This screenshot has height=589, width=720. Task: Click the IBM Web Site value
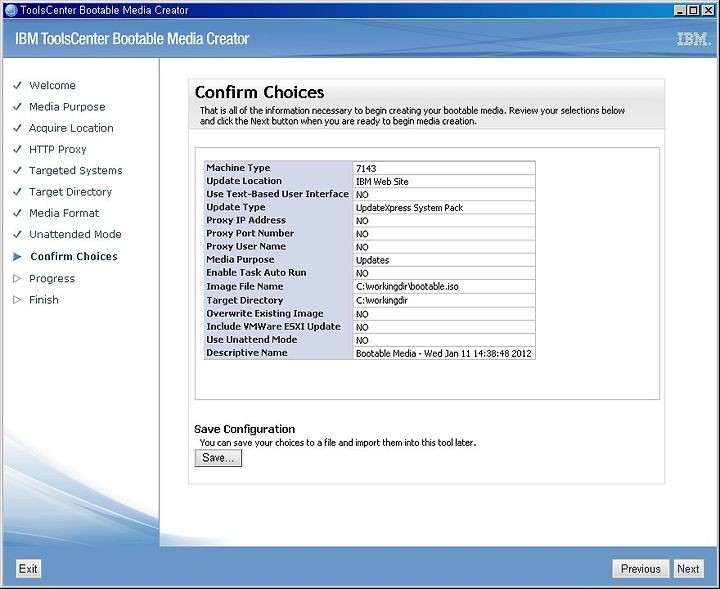pos(382,182)
